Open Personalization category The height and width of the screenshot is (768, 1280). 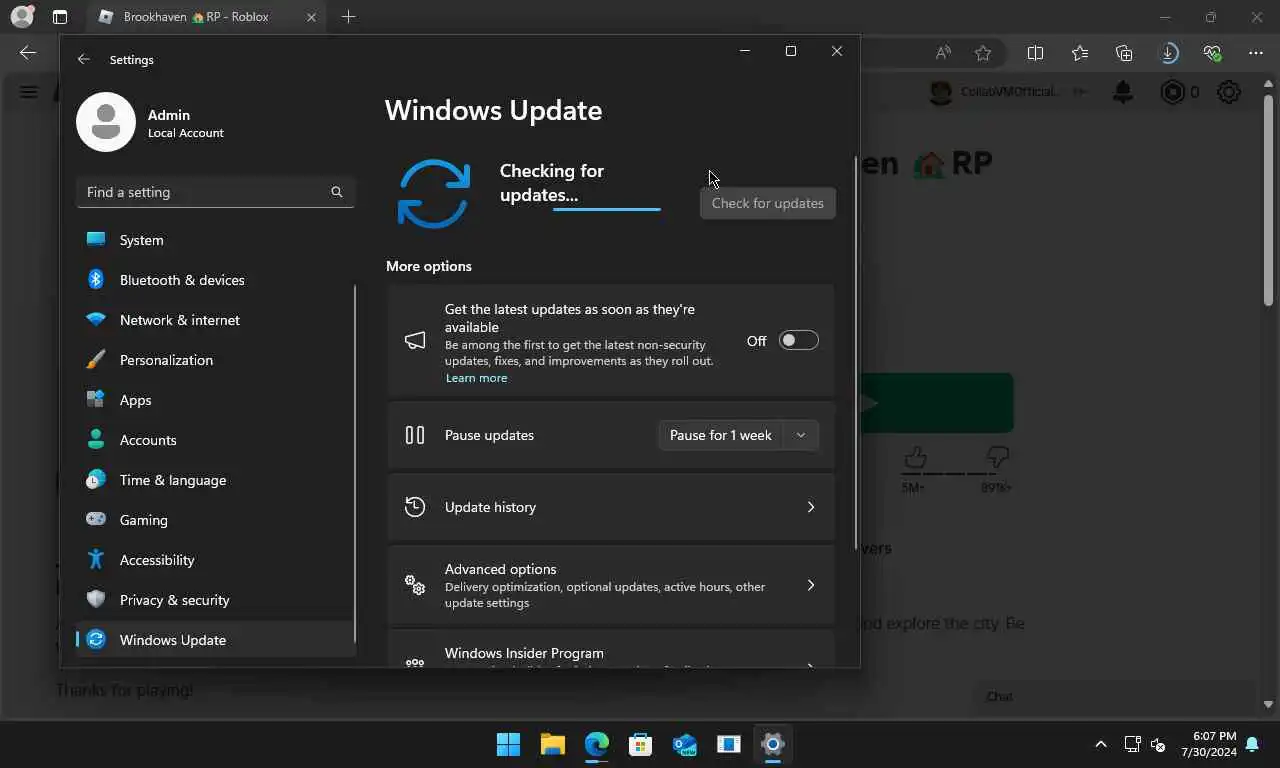pyautogui.click(x=215, y=360)
